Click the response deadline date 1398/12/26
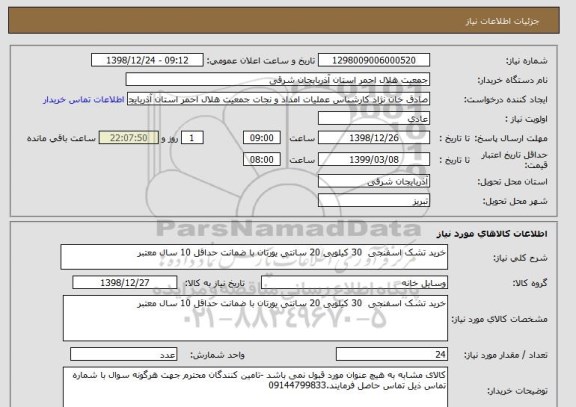576x407 pixels. tap(374, 138)
